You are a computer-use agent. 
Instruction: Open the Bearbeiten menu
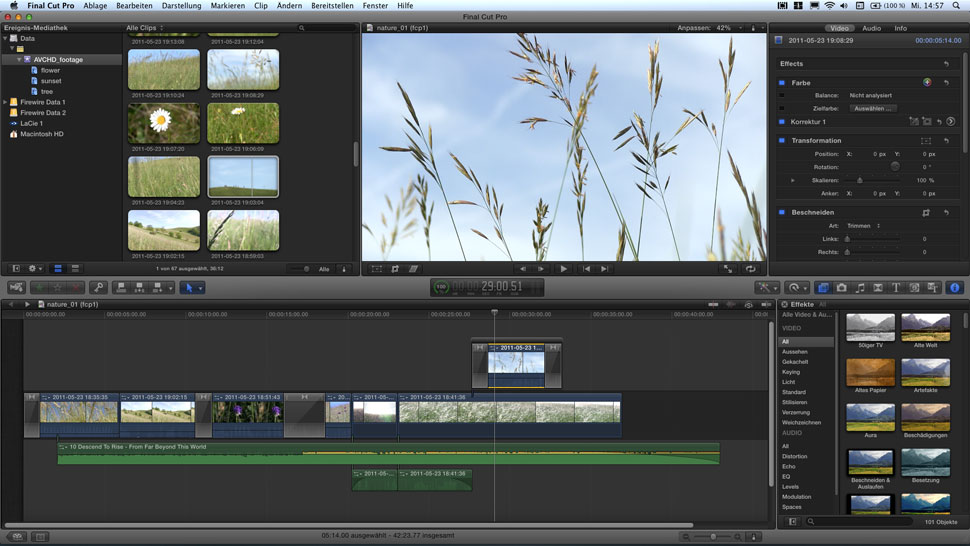[134, 6]
